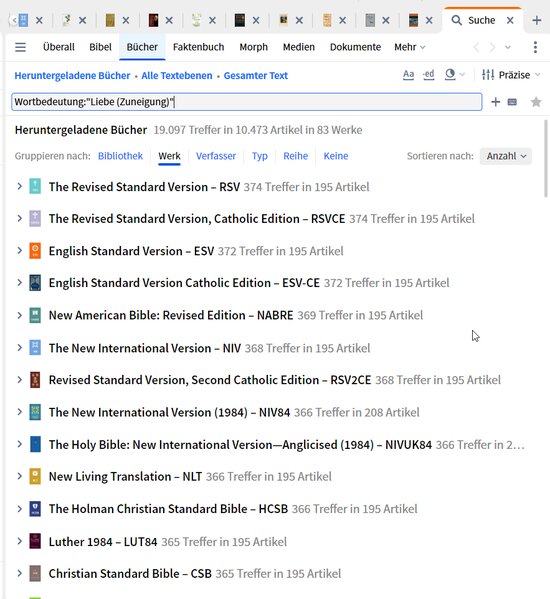550x599 pixels.
Task: Expand NABRE results row
Action: coord(19,315)
